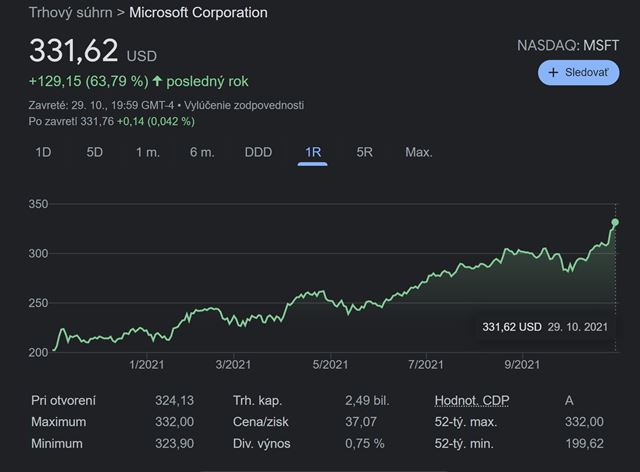Screen dimensions: 640x472
Task: Select the 1R one-year tab
Action: tap(313, 152)
